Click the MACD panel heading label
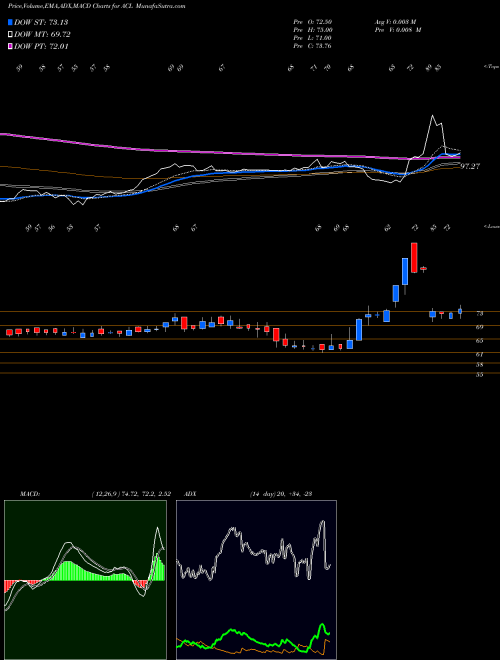 30,494
